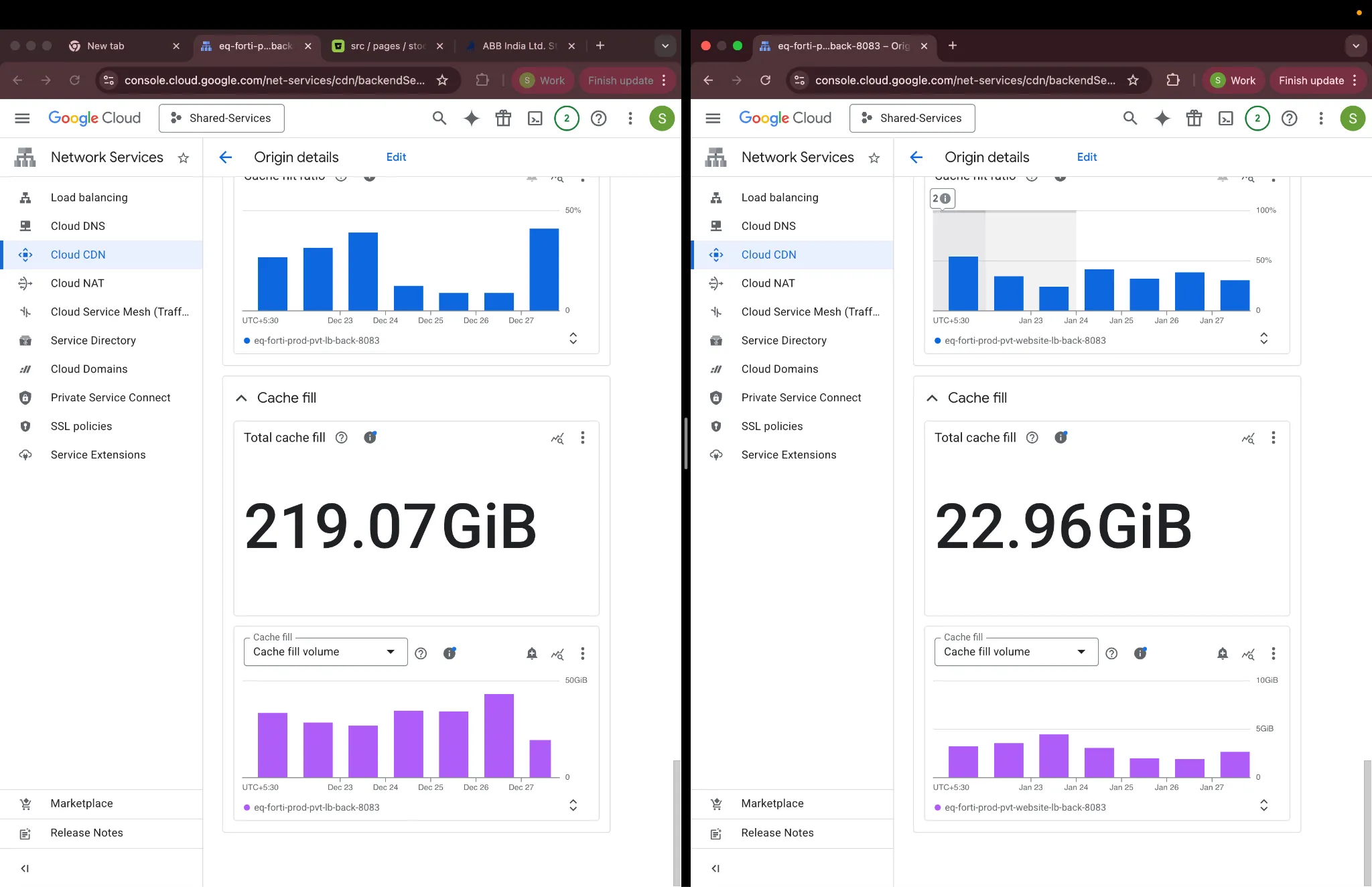Open Release Notes in right window sidebar
Viewport: 1372px width, 887px height.
coord(792,833)
